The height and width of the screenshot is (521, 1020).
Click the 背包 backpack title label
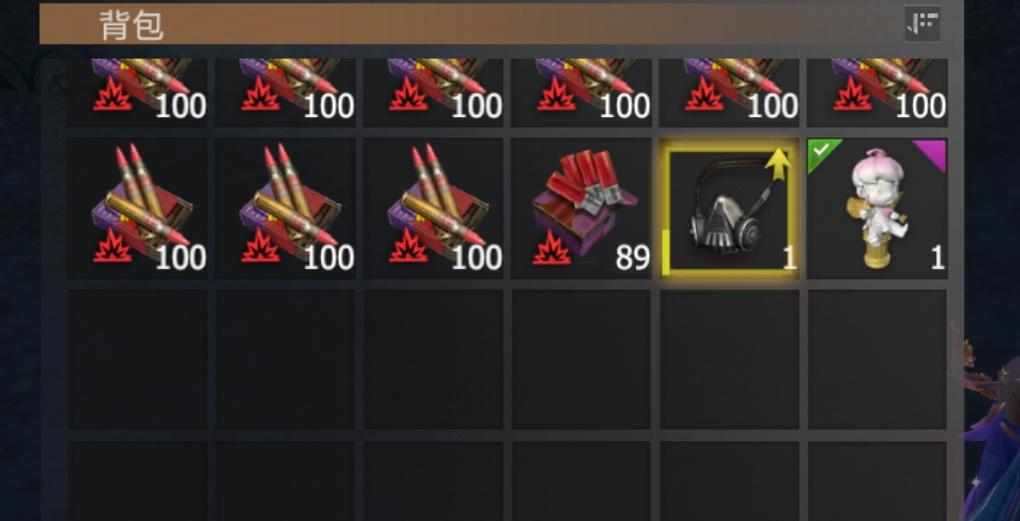pyautogui.click(x=132, y=25)
